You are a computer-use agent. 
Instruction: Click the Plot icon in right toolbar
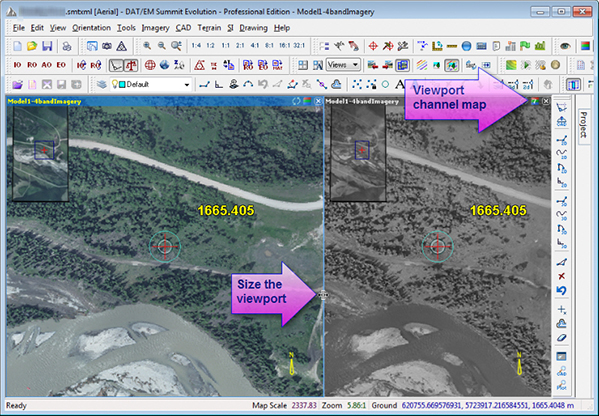[561, 385]
